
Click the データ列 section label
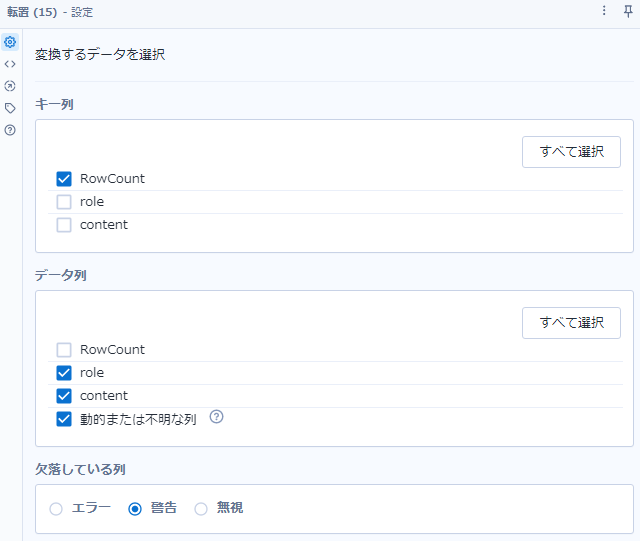60,275
